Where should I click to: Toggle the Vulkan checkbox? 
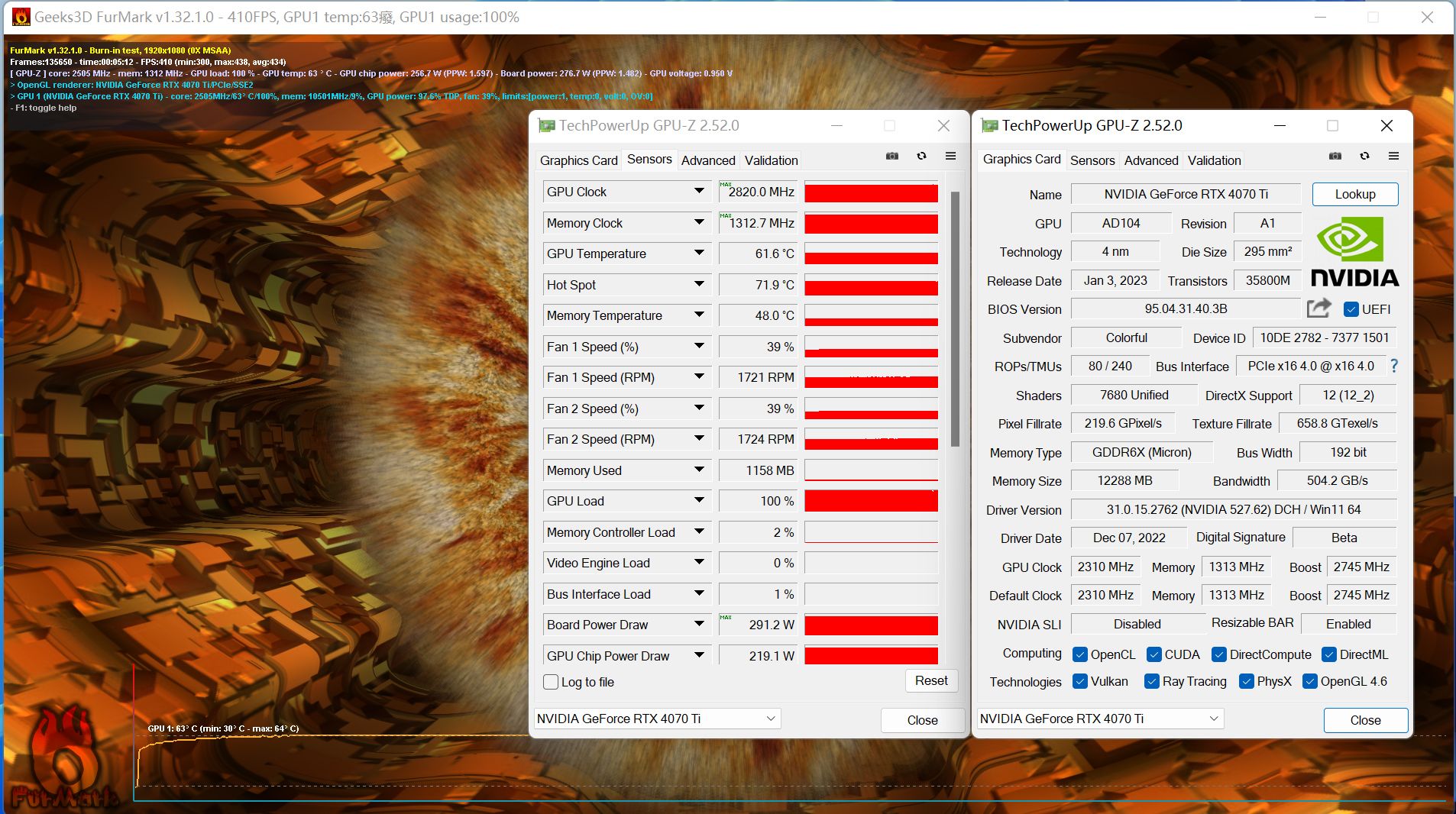[1079, 681]
